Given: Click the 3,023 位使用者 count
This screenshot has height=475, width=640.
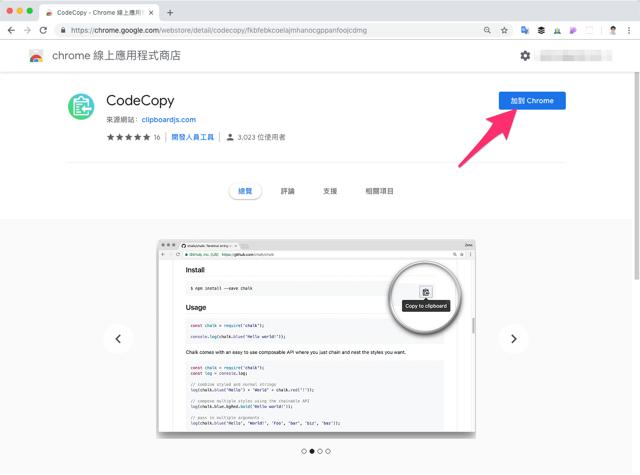Looking at the screenshot, I should point(261,137).
